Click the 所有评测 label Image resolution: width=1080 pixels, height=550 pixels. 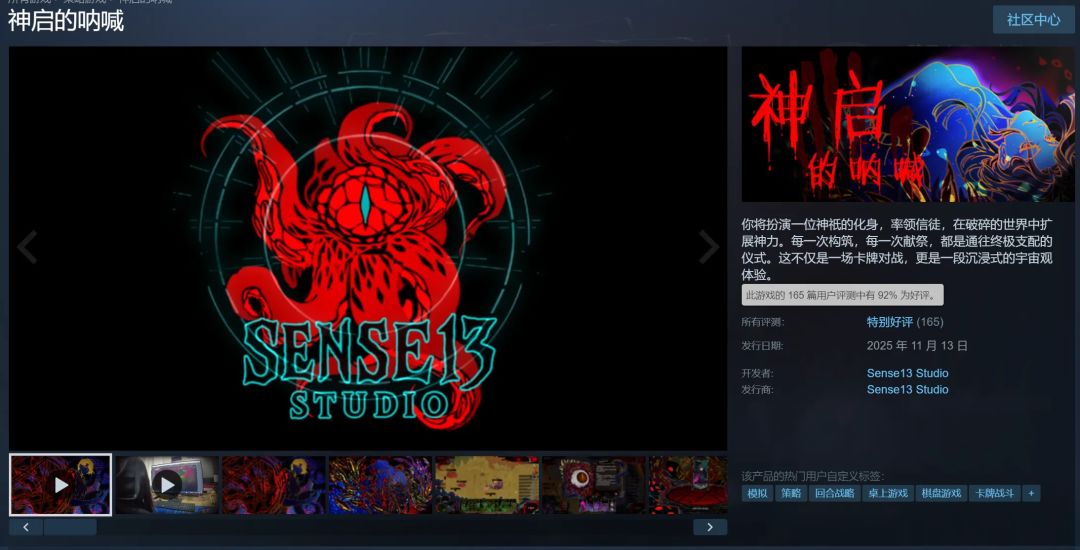click(762, 321)
